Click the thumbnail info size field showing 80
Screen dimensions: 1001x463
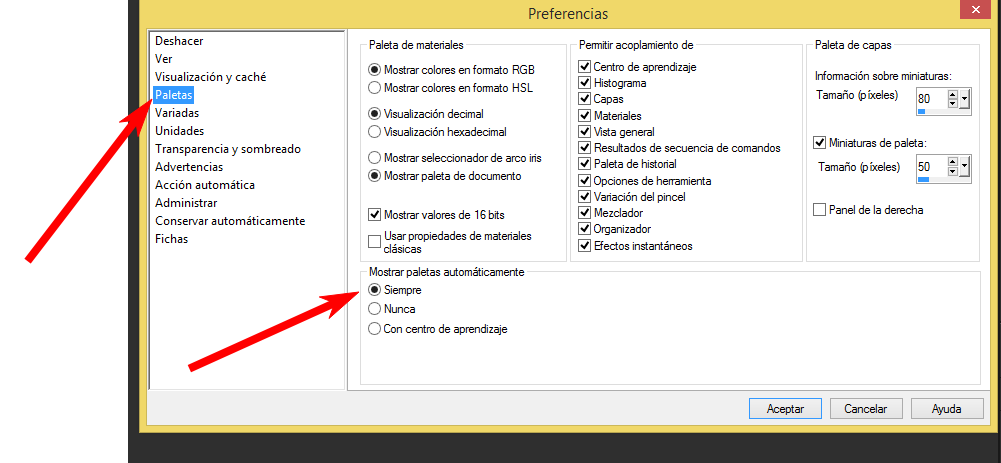click(x=931, y=98)
